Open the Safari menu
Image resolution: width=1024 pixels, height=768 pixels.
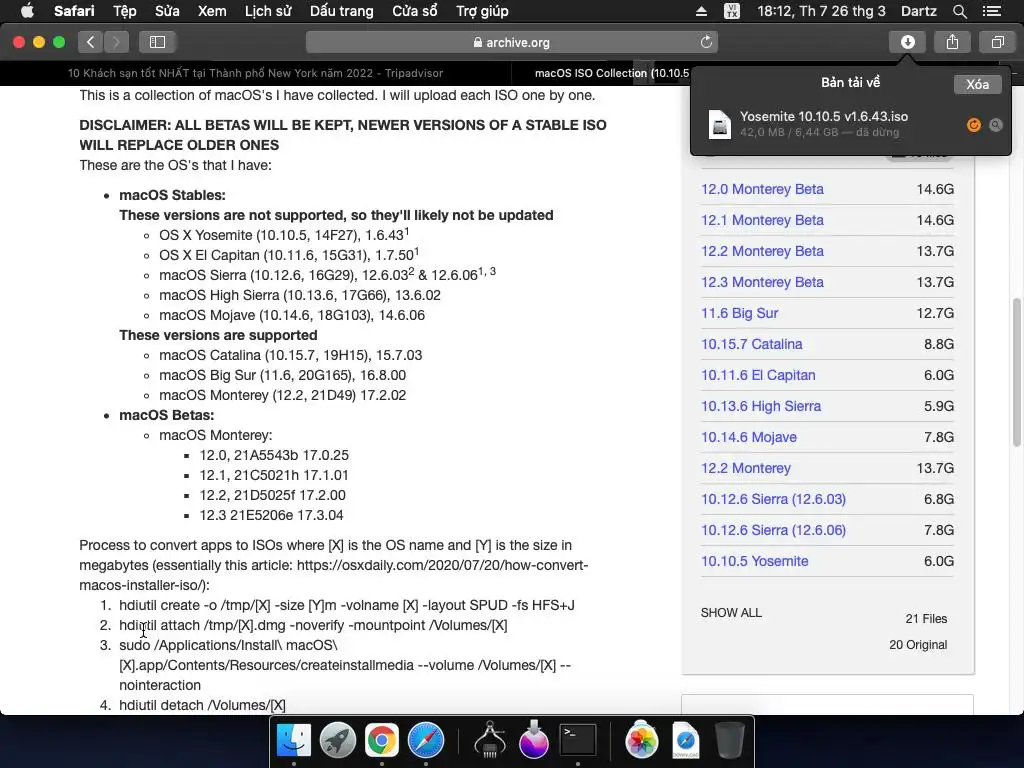74,11
